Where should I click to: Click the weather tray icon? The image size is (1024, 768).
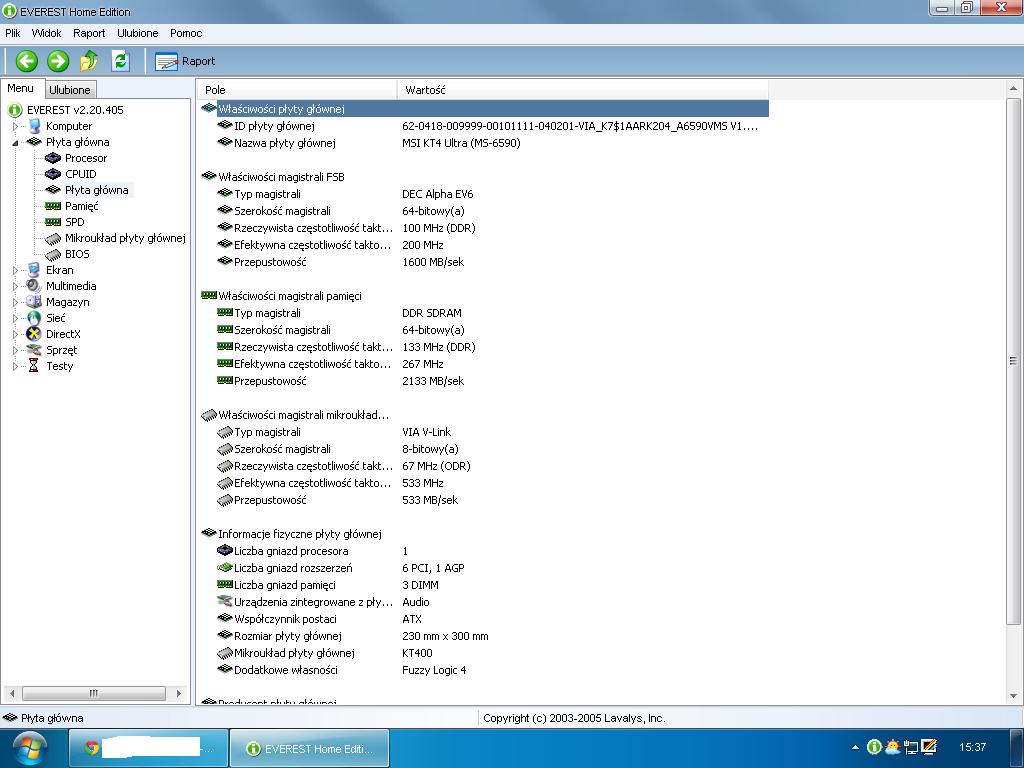892,746
